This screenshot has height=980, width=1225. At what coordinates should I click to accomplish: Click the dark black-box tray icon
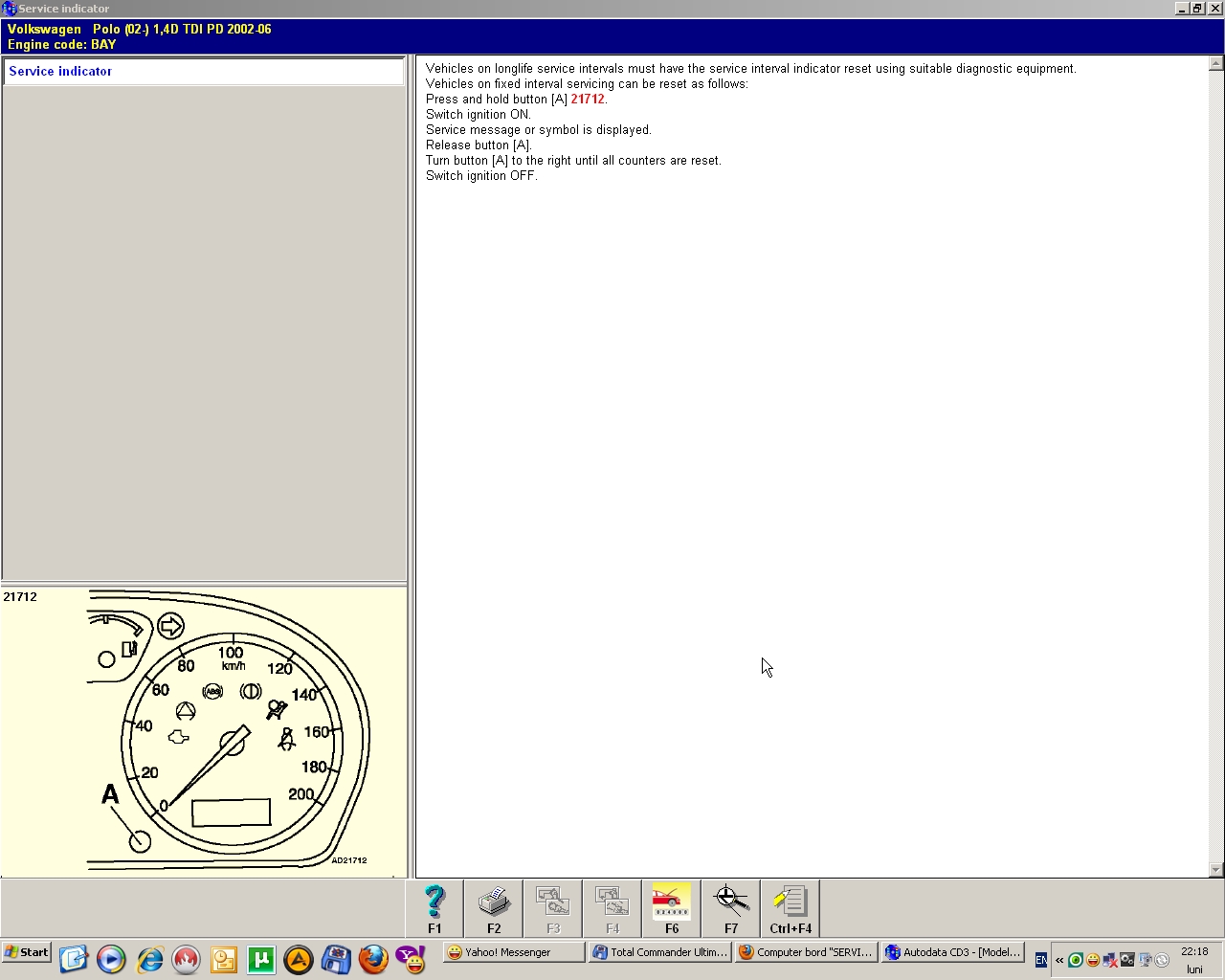pos(1127,960)
